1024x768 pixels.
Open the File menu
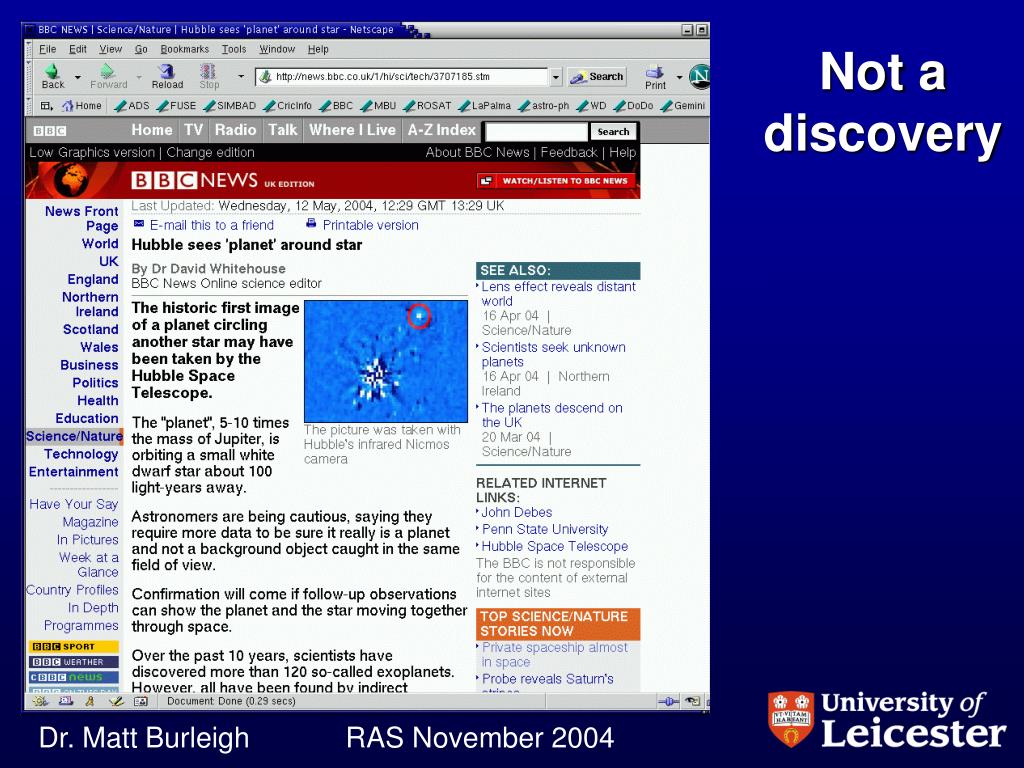48,49
